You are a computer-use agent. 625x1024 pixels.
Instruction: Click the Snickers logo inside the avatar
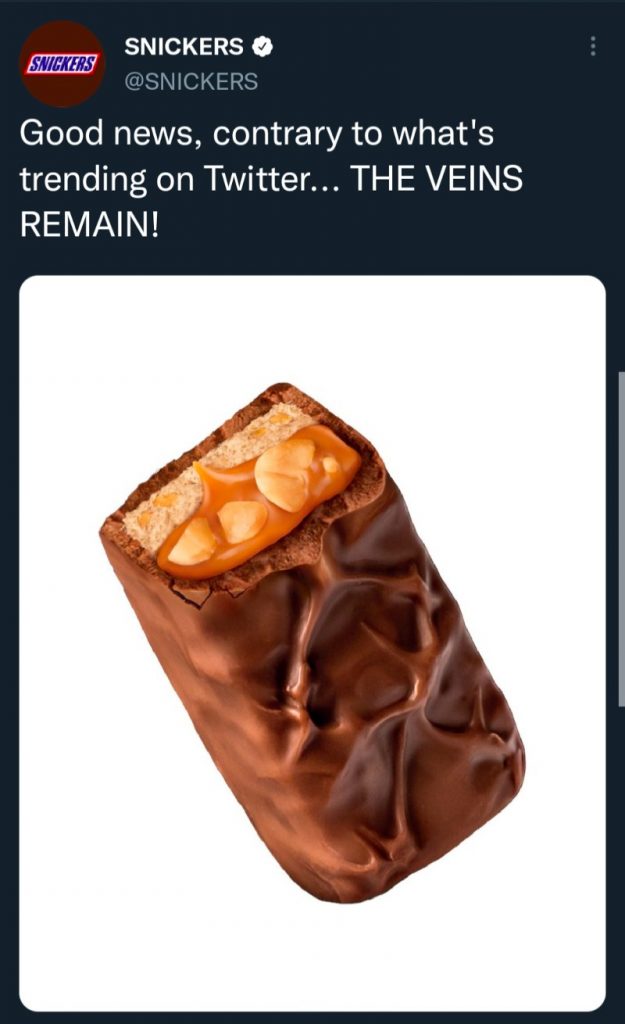61,64
